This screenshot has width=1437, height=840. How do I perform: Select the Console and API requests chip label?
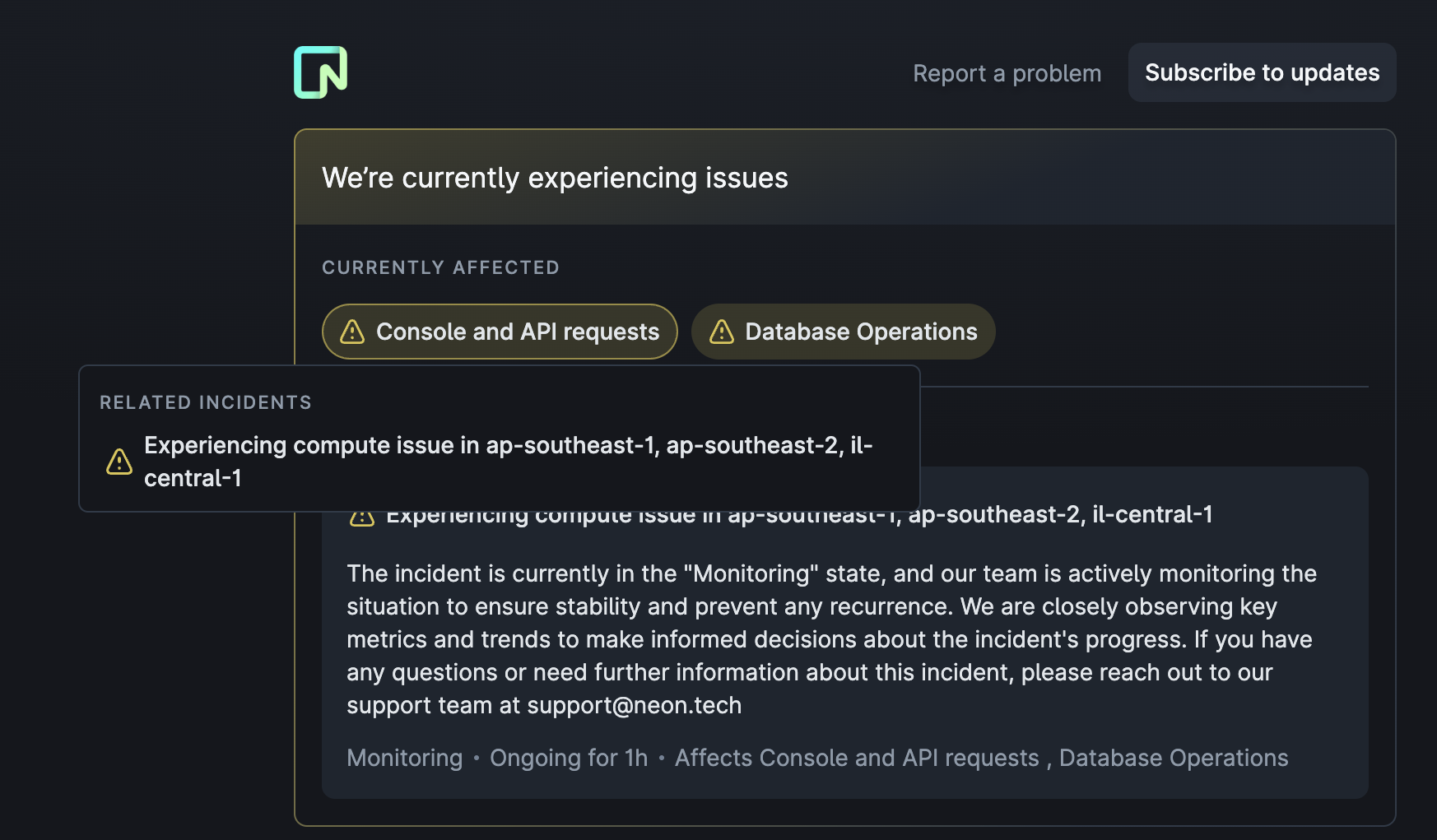[518, 332]
